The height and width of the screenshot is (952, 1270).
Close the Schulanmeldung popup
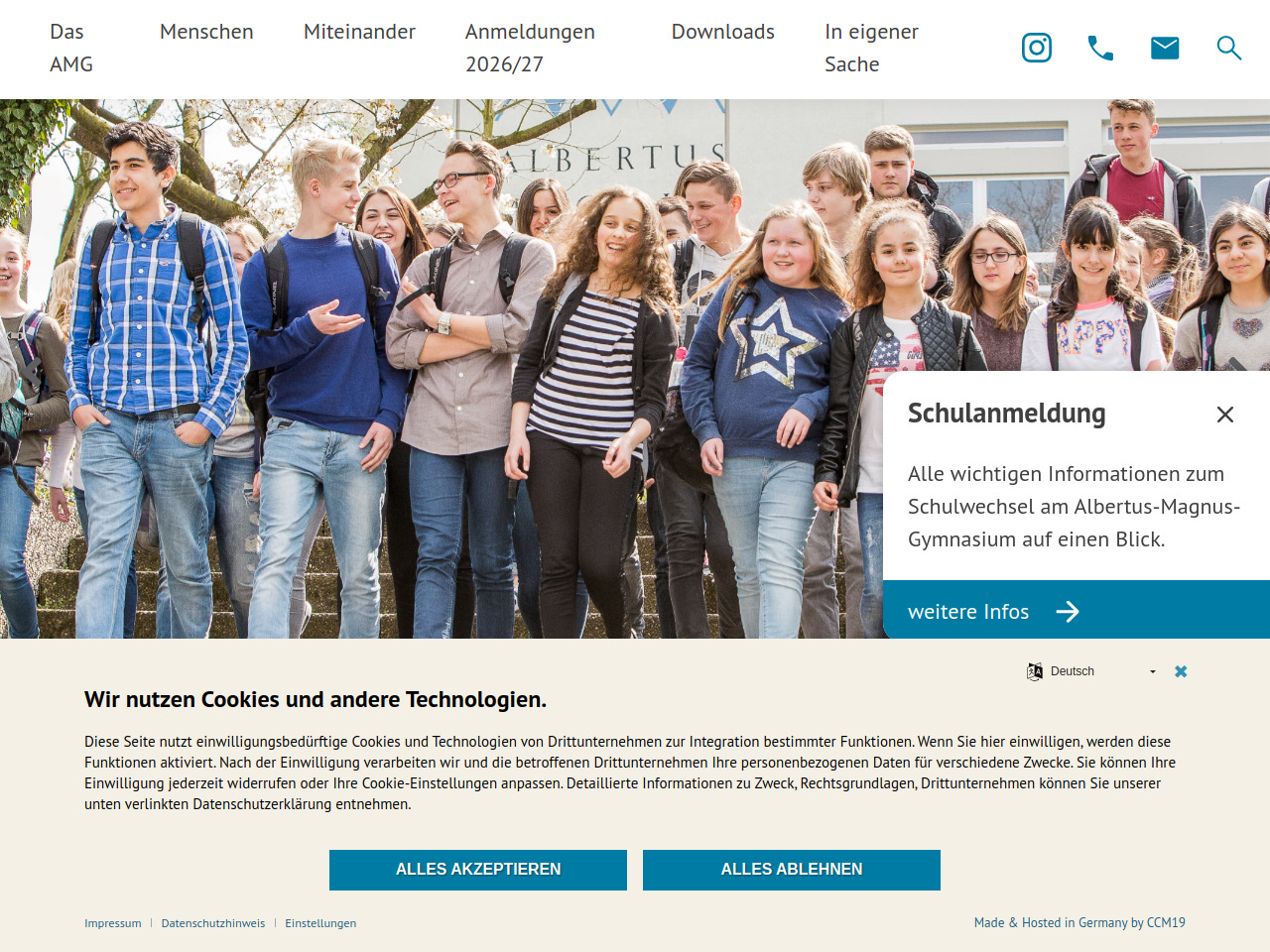[1225, 415]
